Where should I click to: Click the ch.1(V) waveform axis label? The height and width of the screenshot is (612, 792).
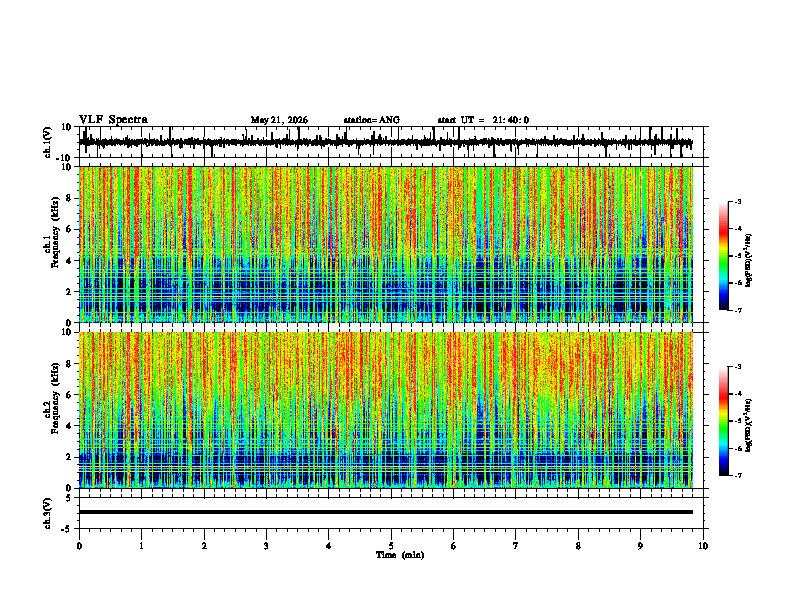[48, 142]
